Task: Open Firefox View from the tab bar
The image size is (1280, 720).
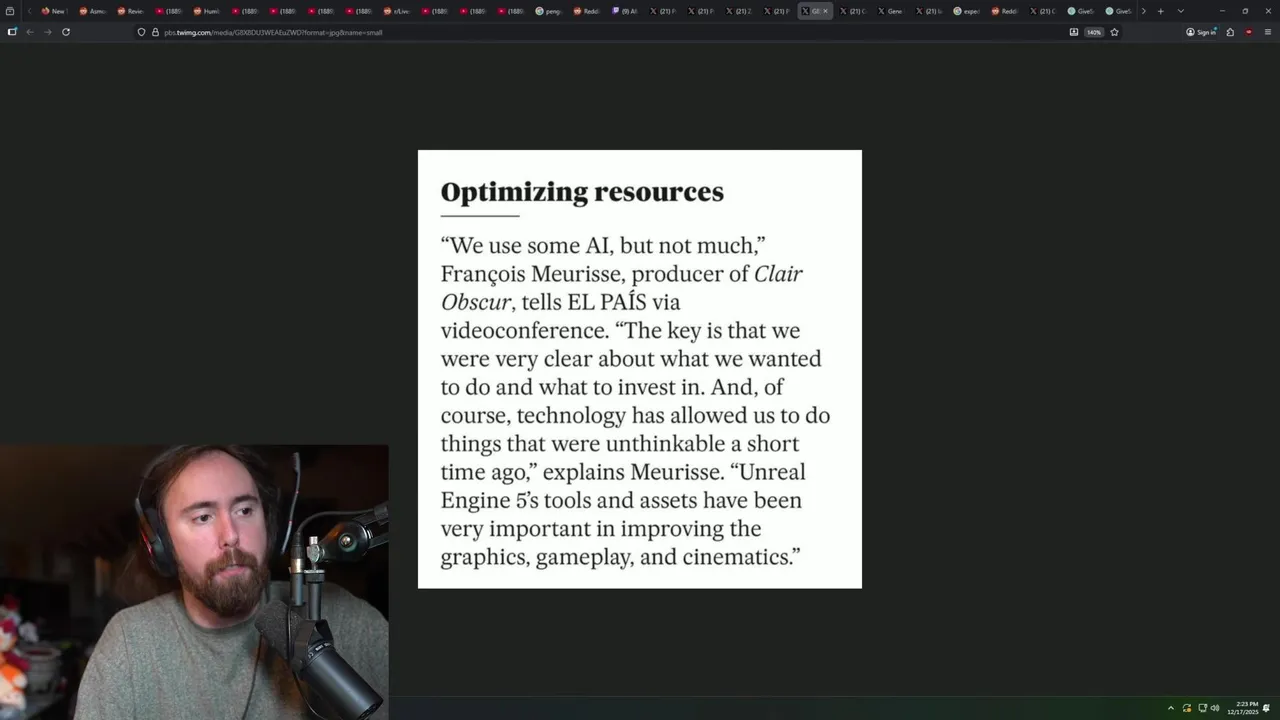Action: tap(10, 11)
